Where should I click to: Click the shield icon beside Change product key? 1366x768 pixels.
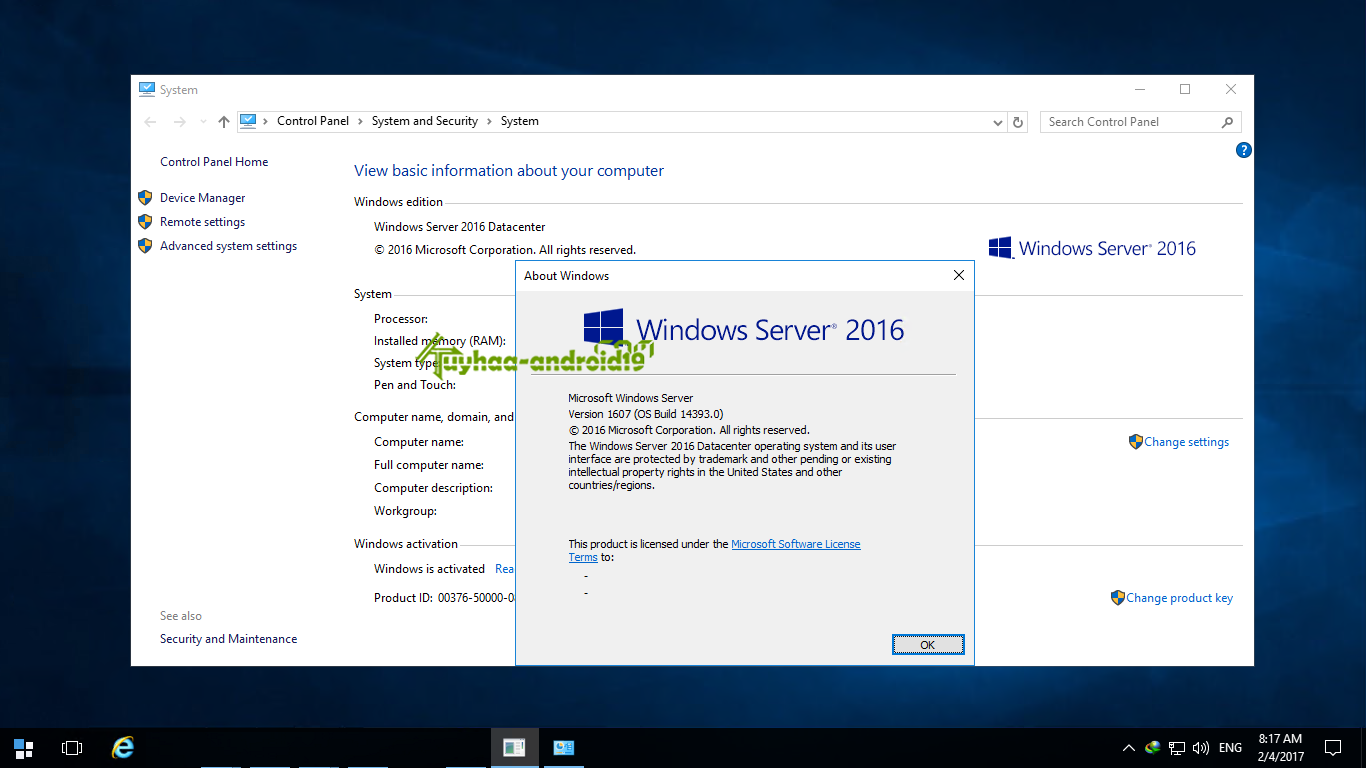coord(1118,598)
